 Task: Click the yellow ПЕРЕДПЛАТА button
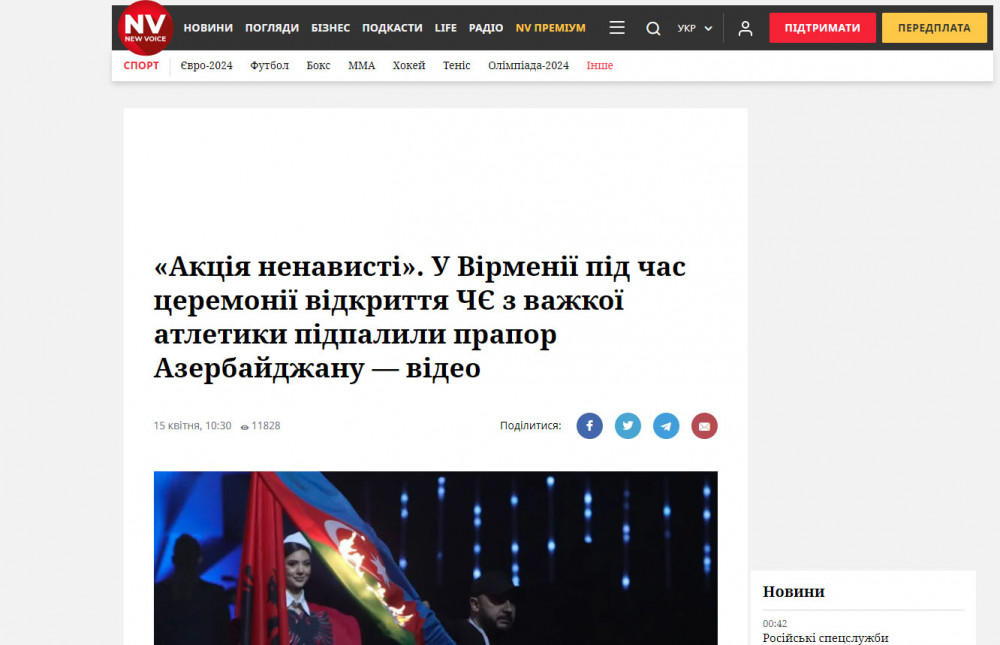click(934, 28)
